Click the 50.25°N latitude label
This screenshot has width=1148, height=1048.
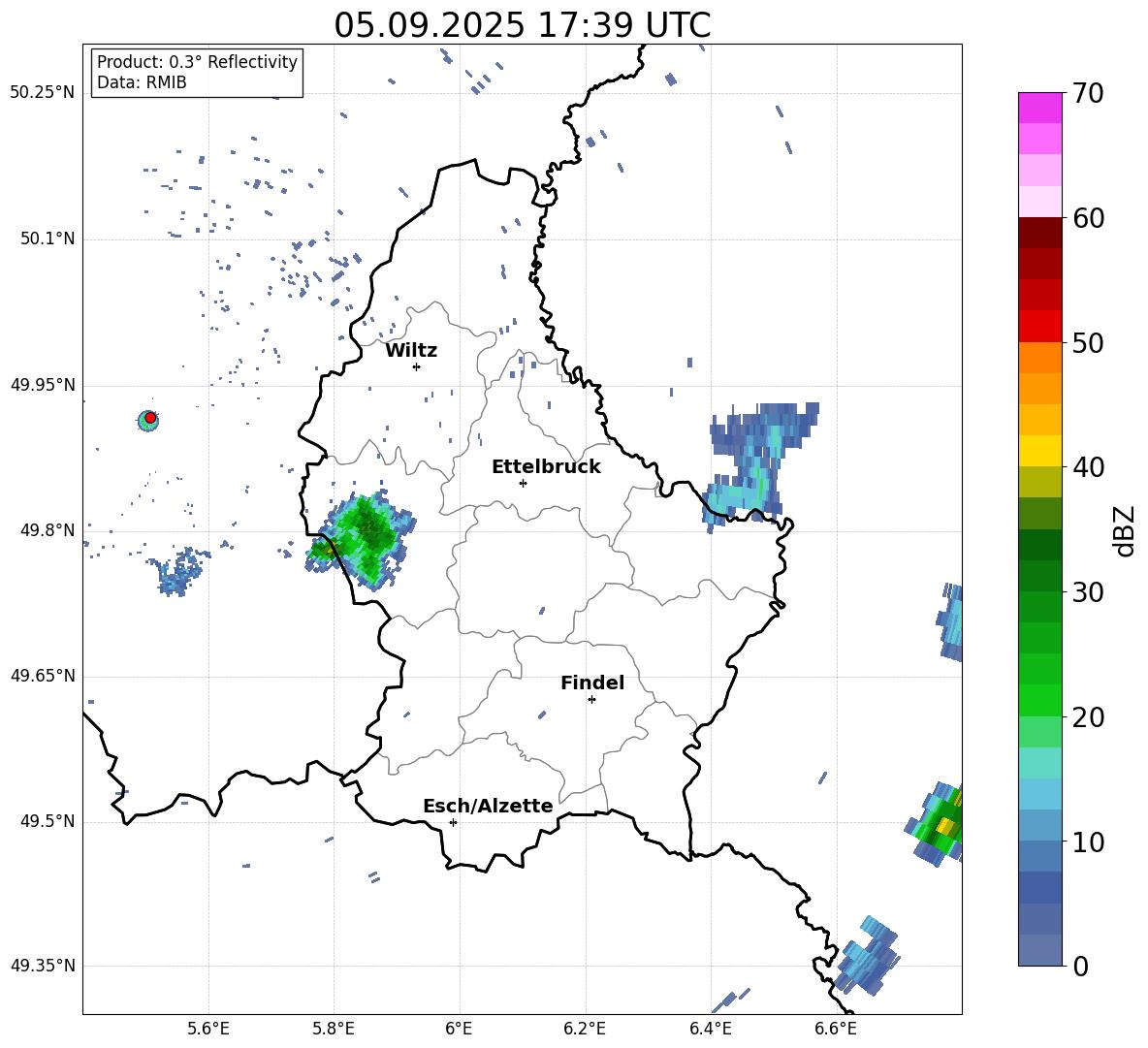pos(43,93)
